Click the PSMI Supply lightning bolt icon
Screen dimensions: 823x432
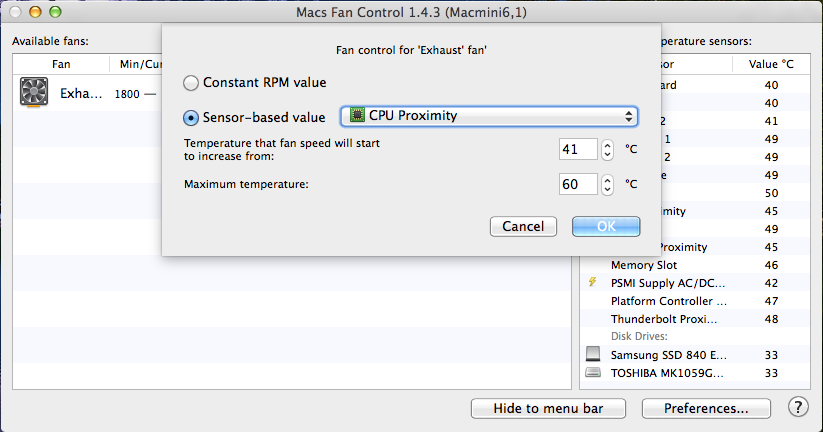click(x=593, y=282)
